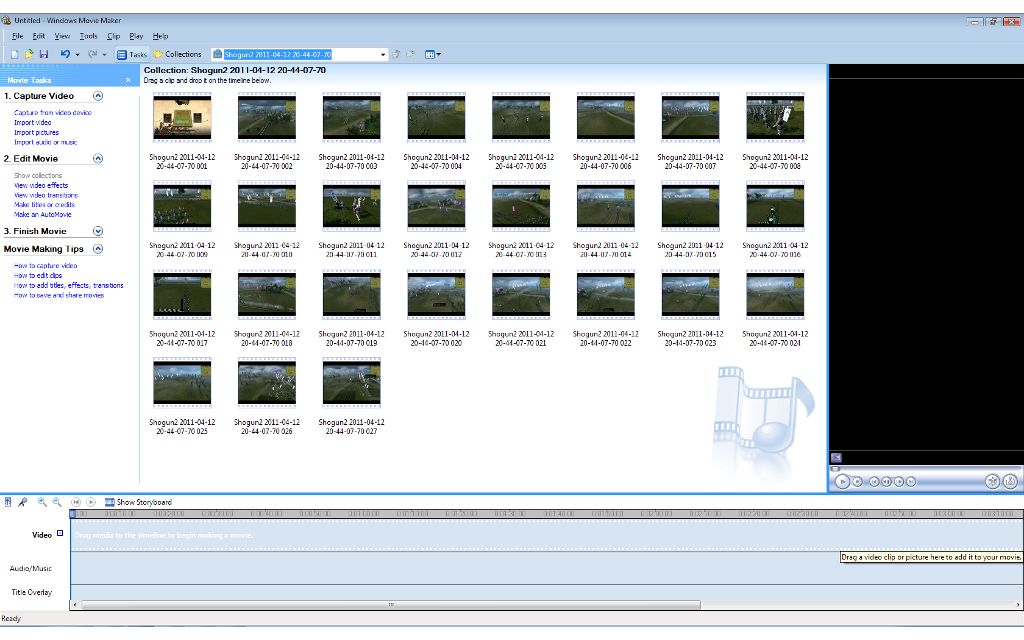Click the Redo toolbar icon
This screenshot has width=1024, height=640.
[x=93, y=55]
